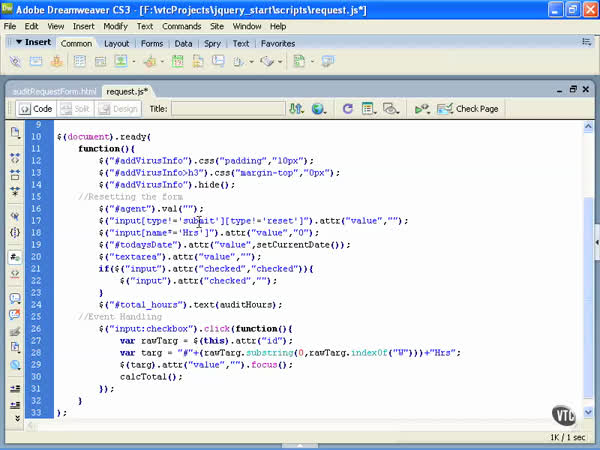This screenshot has height=450, width=600.
Task: Click in the Title input field
Action: [x=227, y=109]
